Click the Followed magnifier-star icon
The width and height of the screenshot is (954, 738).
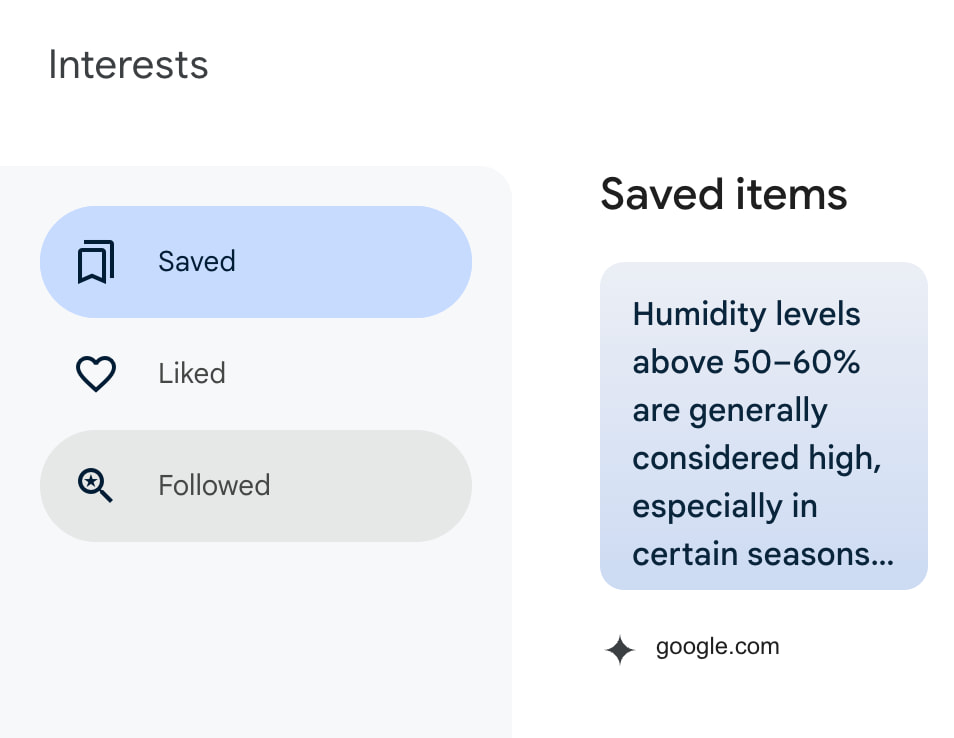pos(96,486)
